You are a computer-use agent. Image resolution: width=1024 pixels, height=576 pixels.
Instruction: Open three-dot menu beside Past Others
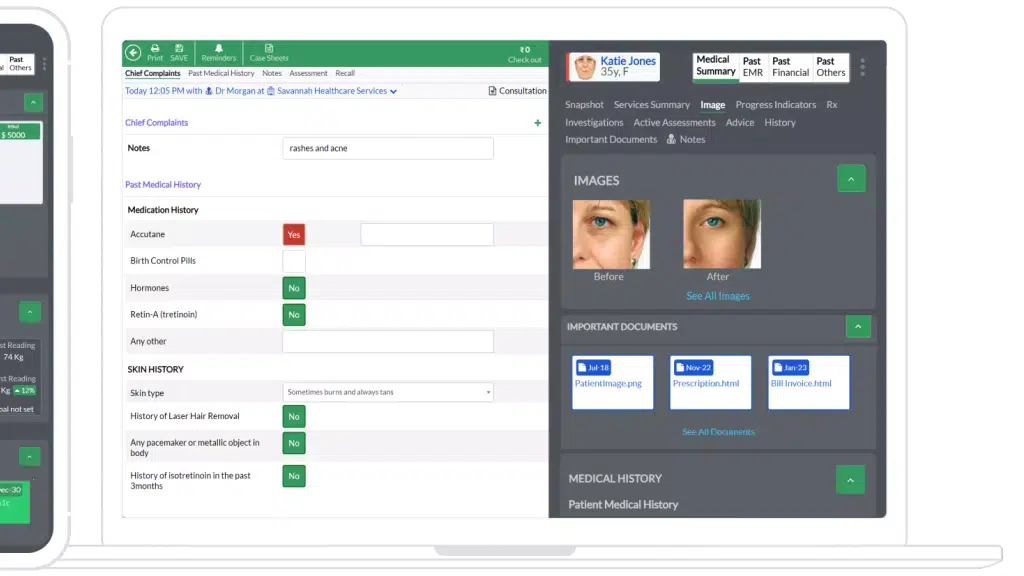click(863, 67)
